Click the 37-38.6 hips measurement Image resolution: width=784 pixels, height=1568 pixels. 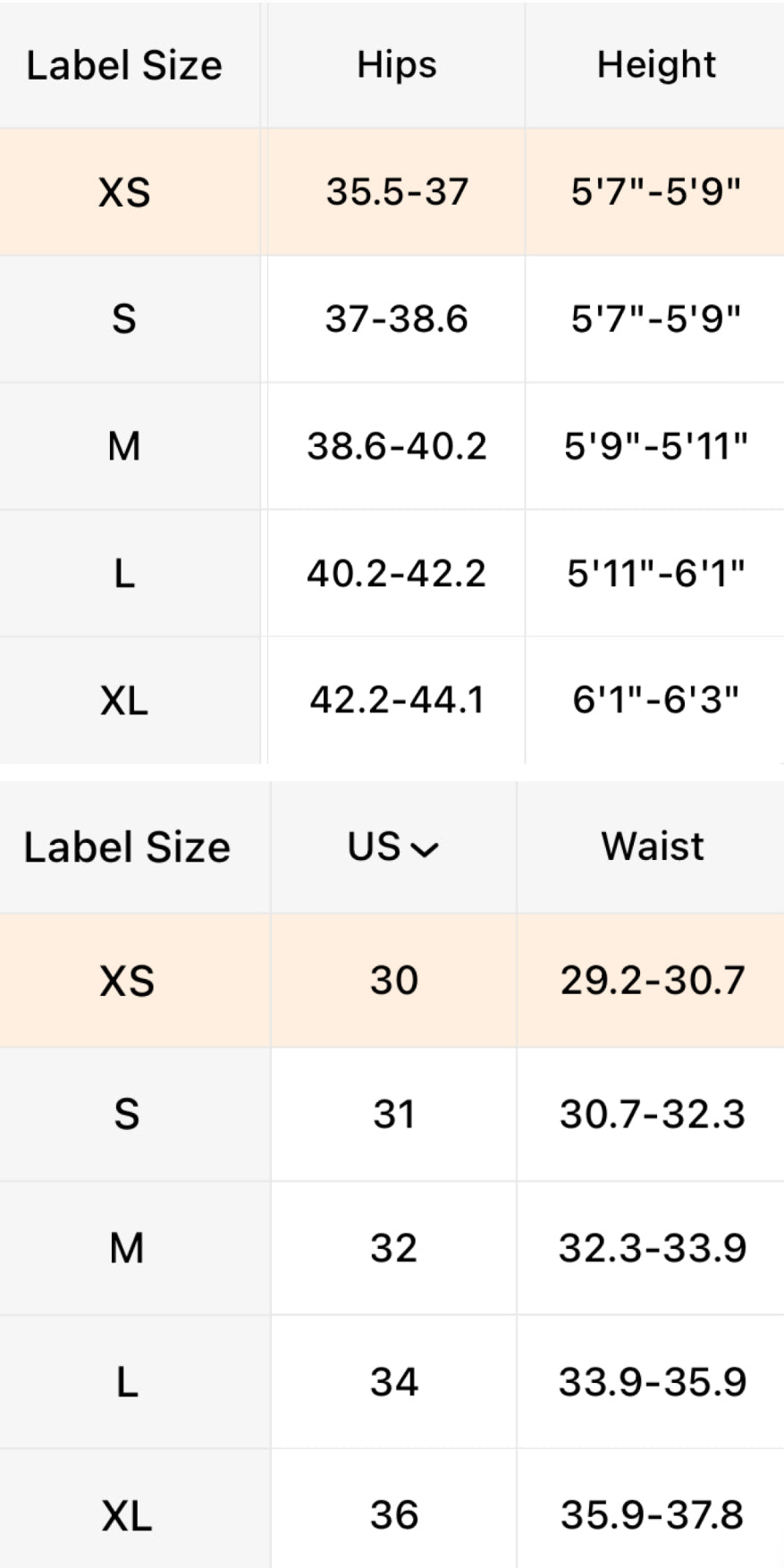396,319
